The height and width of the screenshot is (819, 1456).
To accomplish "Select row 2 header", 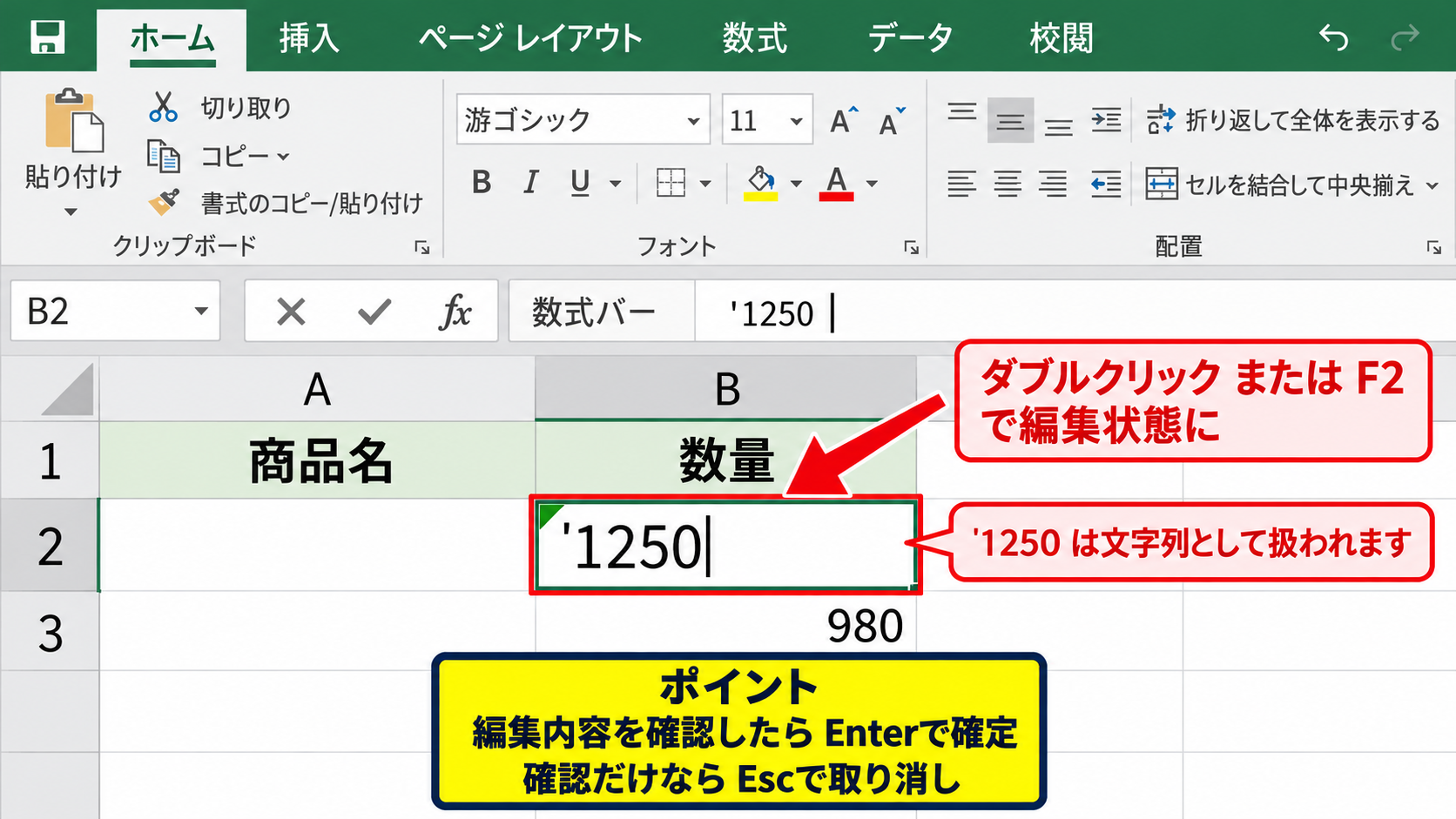I will point(50,547).
